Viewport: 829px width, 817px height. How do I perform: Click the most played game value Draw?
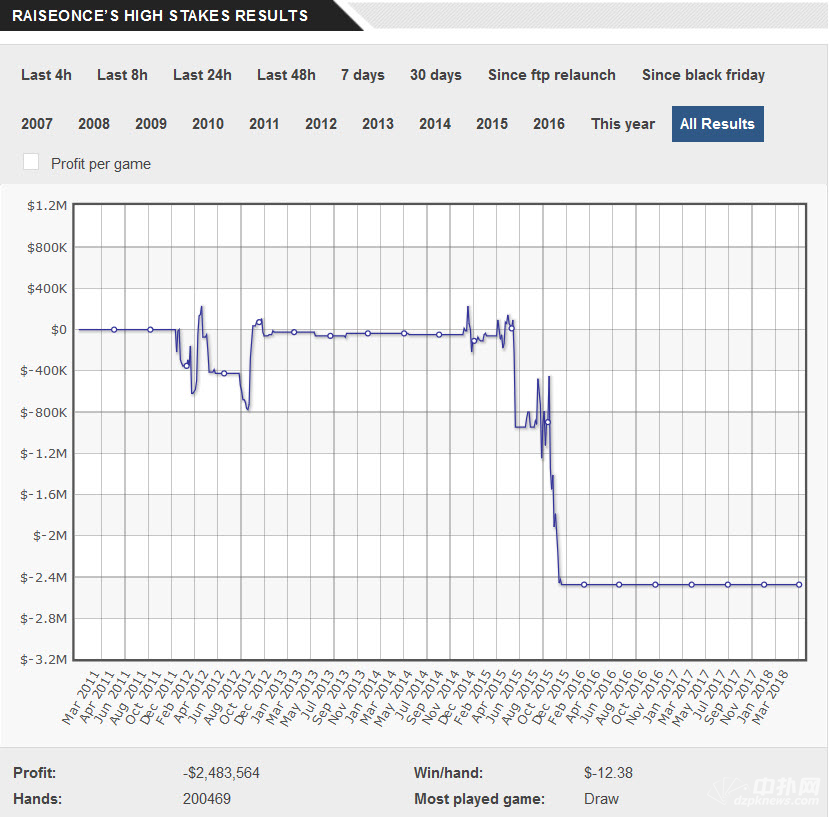coord(601,798)
